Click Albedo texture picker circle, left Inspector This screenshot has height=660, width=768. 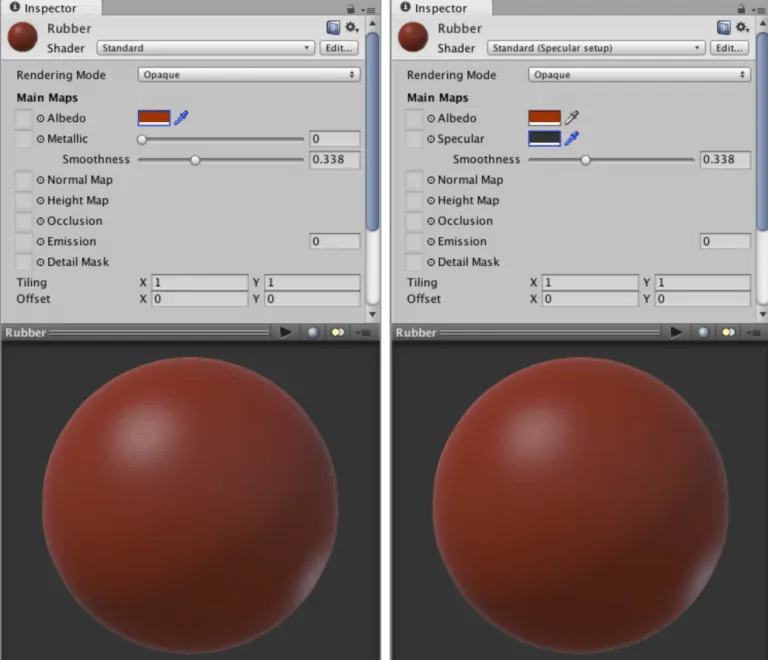pyautogui.click(x=40, y=118)
